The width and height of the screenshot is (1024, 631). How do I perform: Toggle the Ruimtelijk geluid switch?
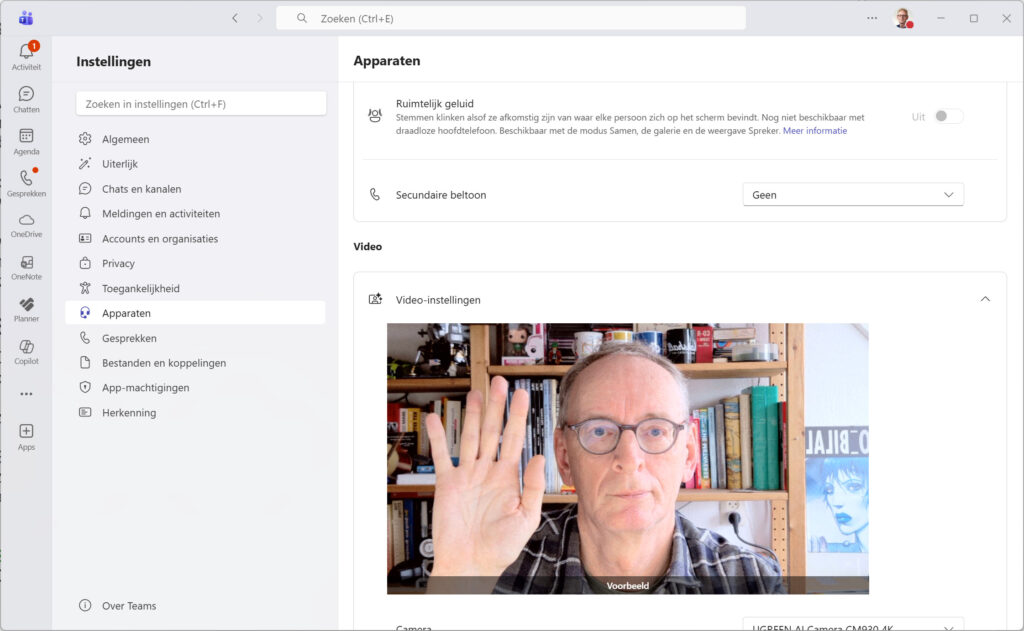(x=947, y=117)
